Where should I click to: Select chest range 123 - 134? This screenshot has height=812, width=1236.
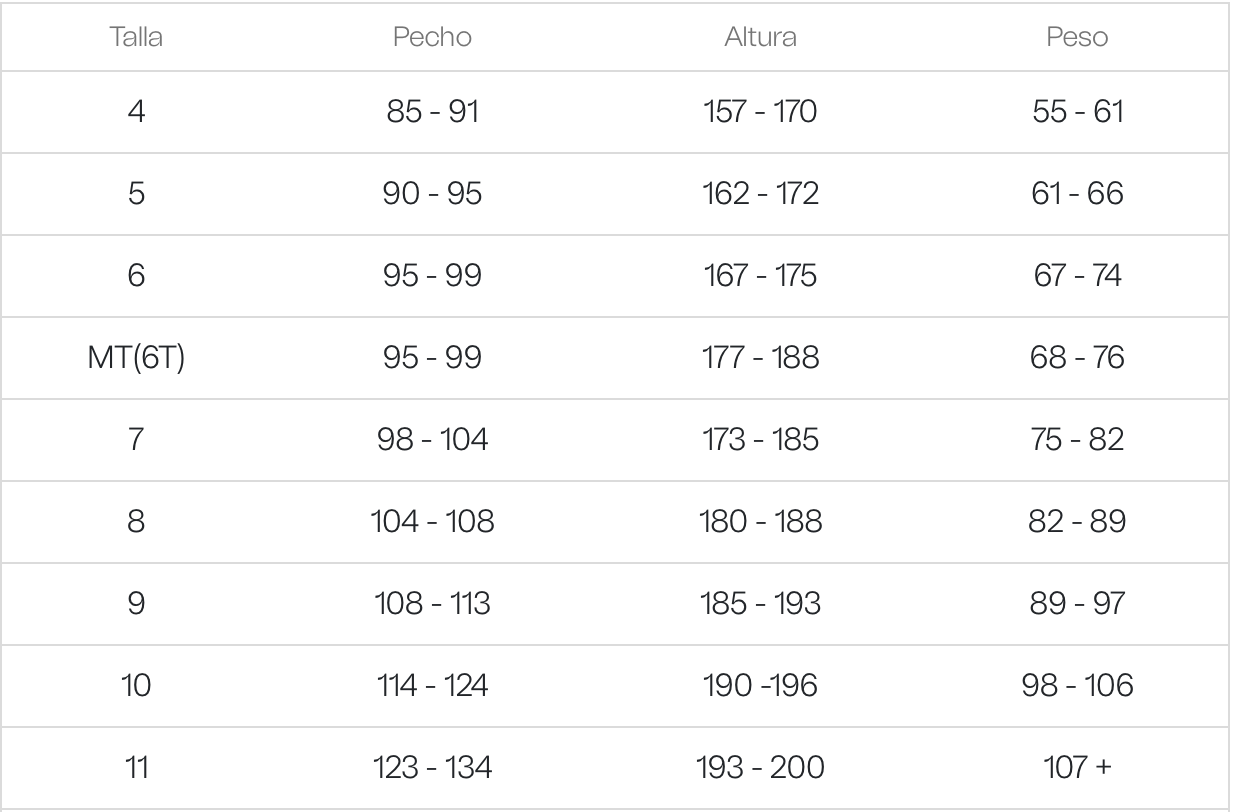point(433,767)
